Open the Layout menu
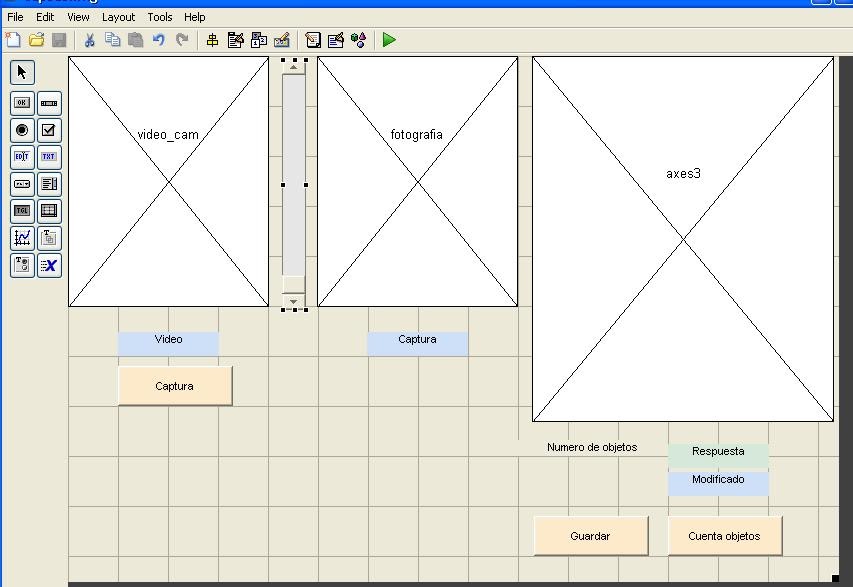 point(117,16)
